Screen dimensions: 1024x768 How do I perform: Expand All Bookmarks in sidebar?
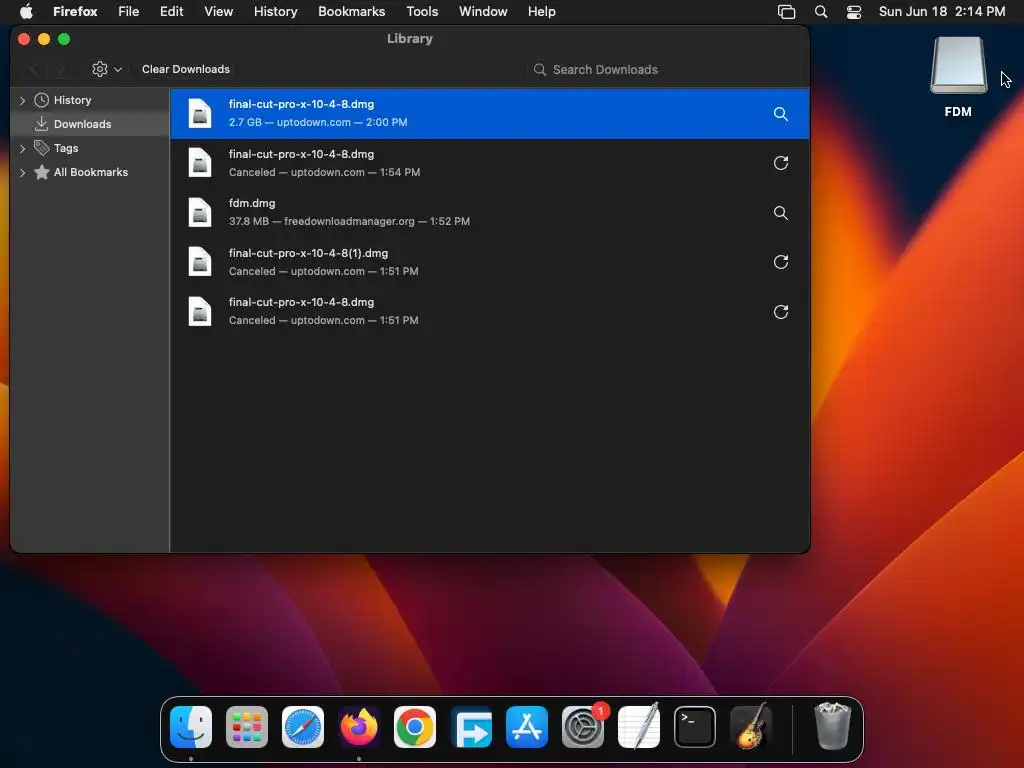(x=22, y=172)
